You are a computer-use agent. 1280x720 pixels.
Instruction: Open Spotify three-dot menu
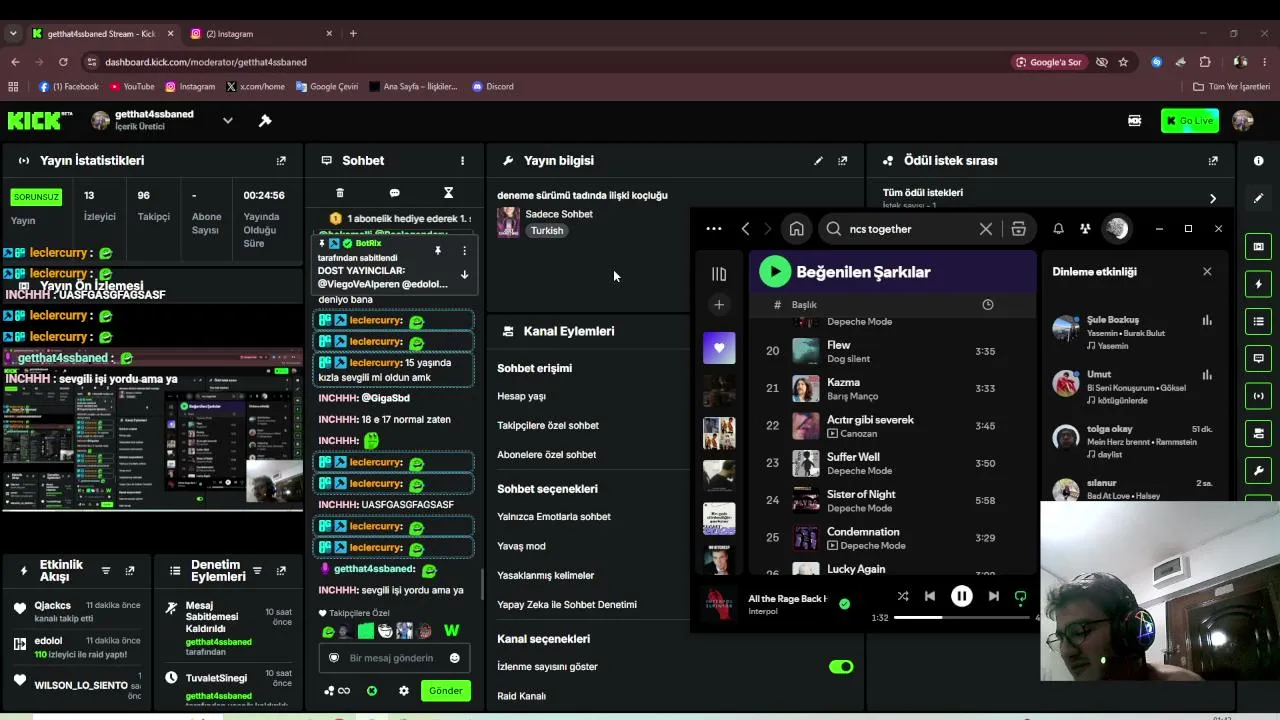click(713, 229)
